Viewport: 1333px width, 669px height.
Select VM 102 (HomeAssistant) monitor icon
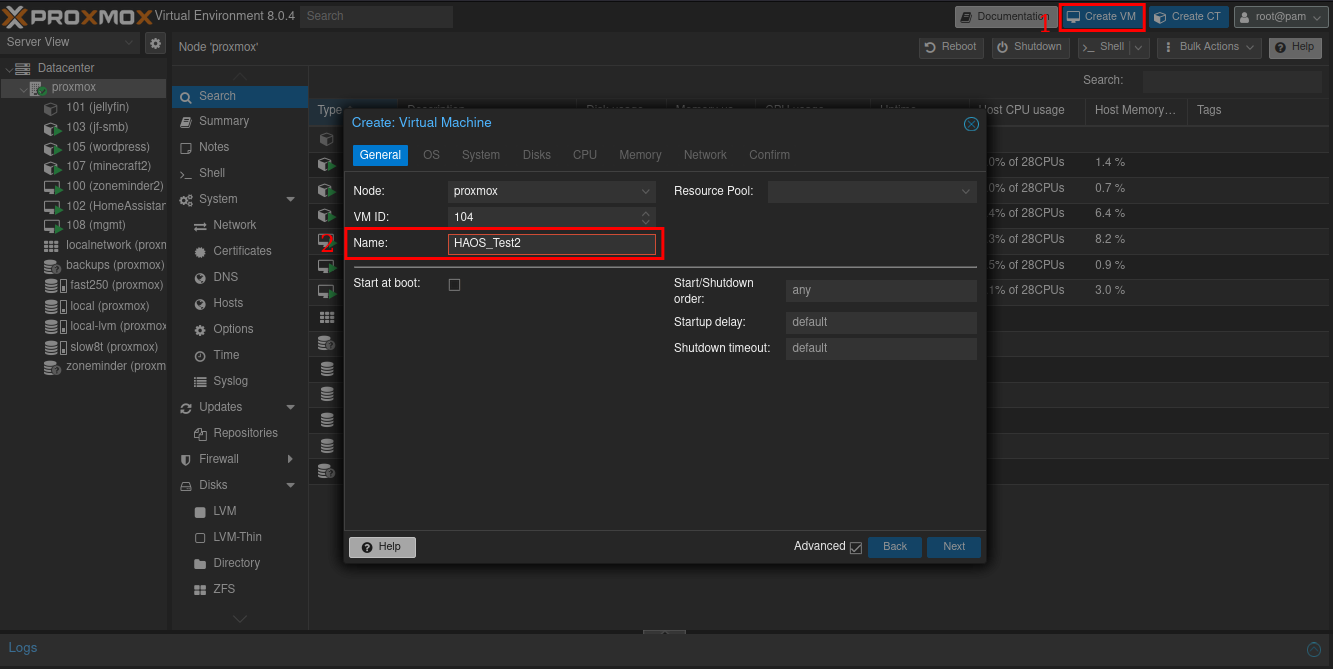coord(51,207)
